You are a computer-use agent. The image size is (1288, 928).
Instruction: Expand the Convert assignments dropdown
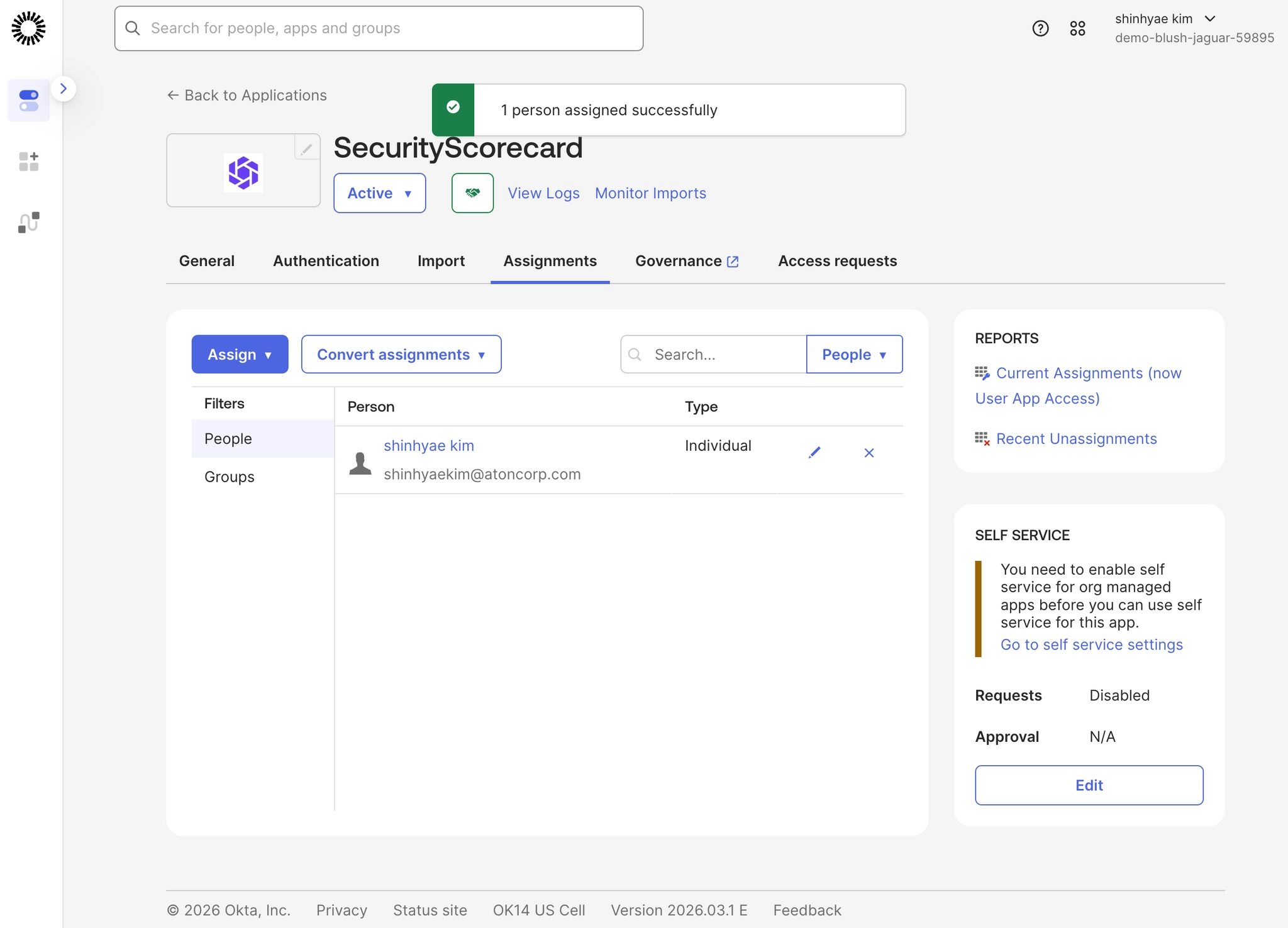click(401, 355)
